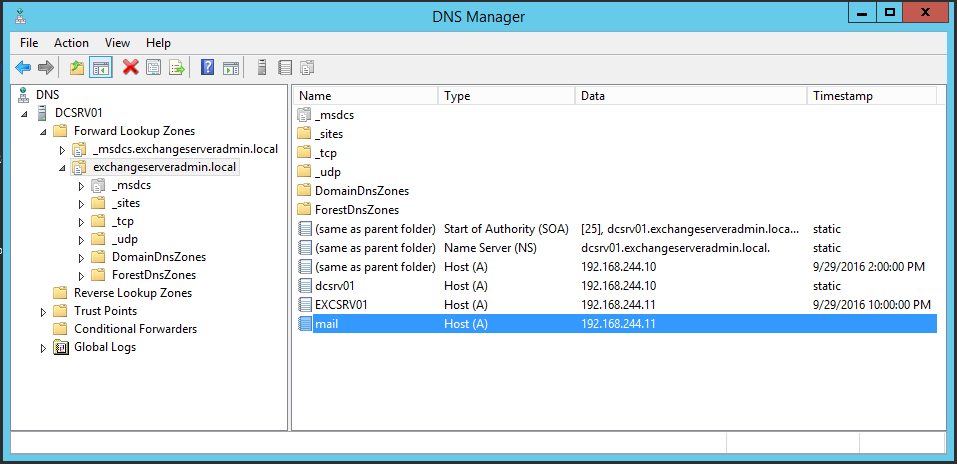Toggle Show/Hide Console Tree toolbar icon
Image resolution: width=957 pixels, height=464 pixels.
[101, 68]
